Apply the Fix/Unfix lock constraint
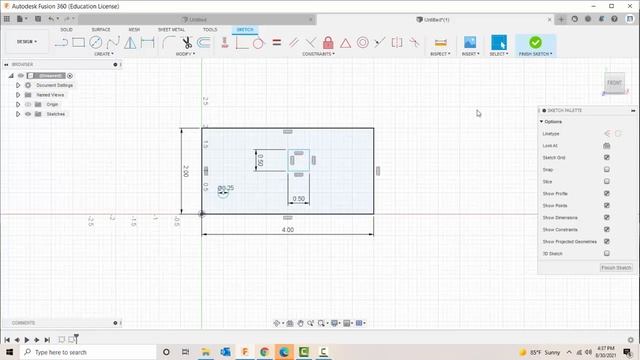 [x=328, y=42]
